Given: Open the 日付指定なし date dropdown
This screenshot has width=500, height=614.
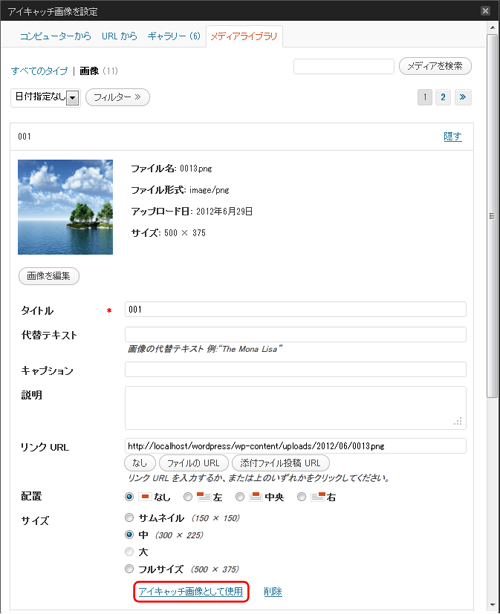Looking at the screenshot, I should [x=46, y=97].
